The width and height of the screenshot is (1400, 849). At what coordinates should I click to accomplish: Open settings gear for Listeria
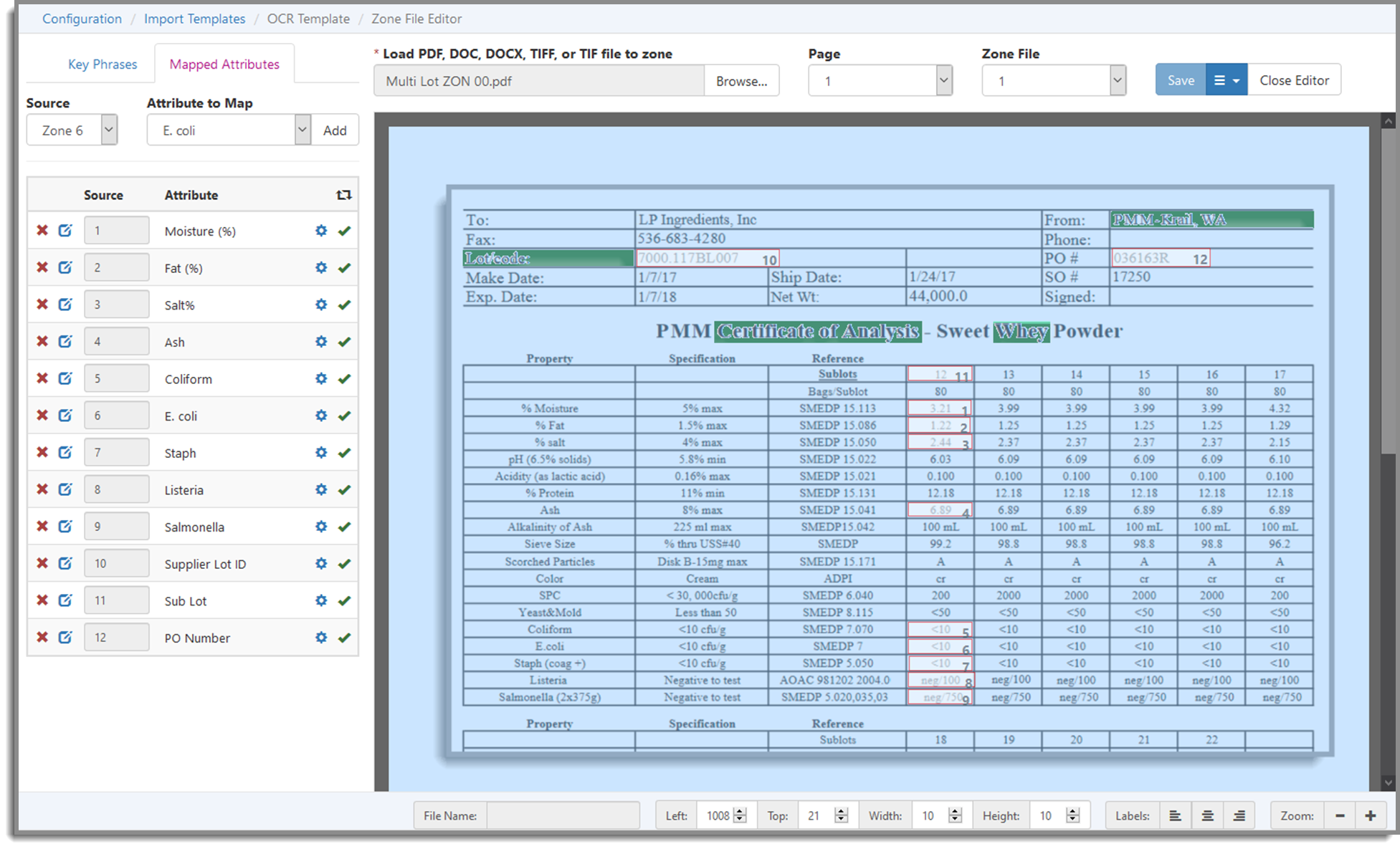point(321,489)
